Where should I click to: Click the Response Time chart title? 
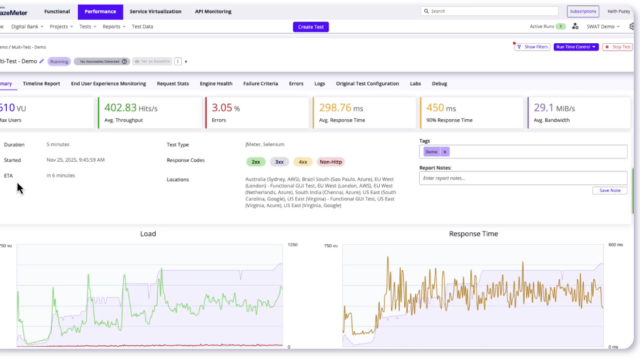(x=473, y=234)
